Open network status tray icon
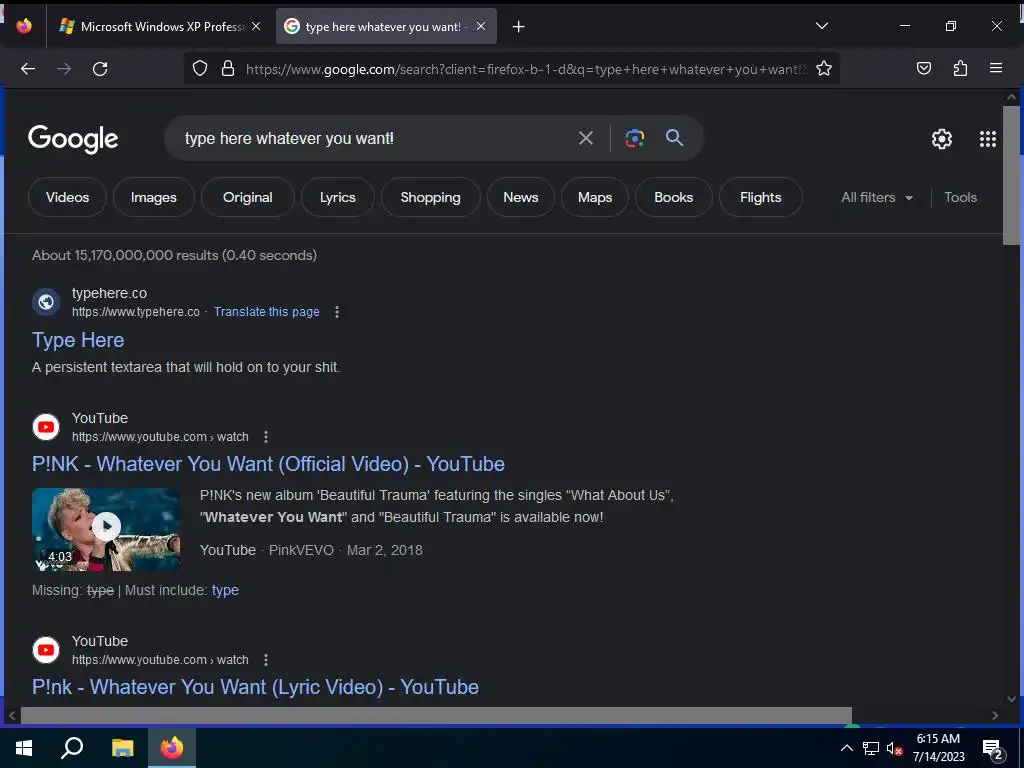Screen dimensions: 1024x768 point(871,748)
